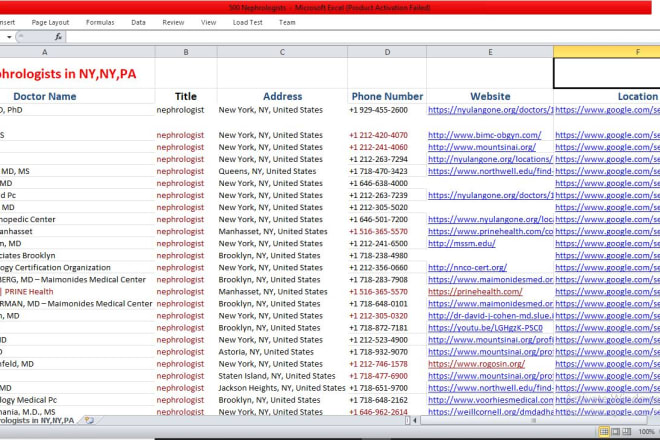Open the https://www.rogosin.org/ link
Screen dimensions: 660x440
coord(476,364)
